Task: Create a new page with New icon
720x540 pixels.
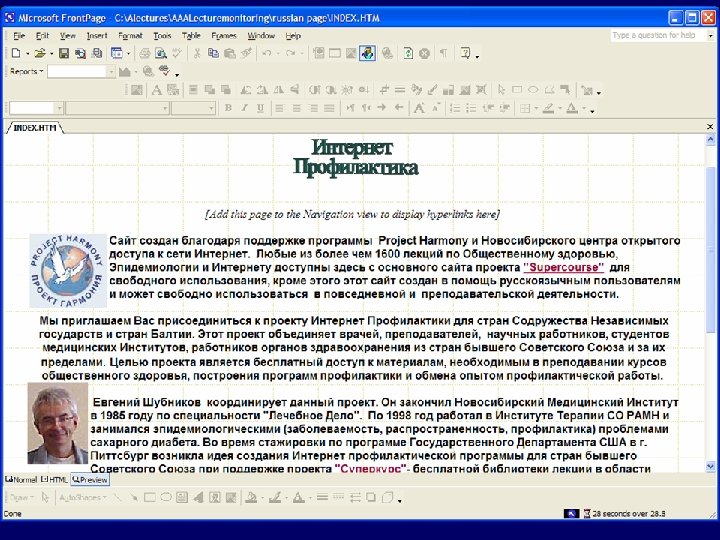Action: (x=16, y=53)
